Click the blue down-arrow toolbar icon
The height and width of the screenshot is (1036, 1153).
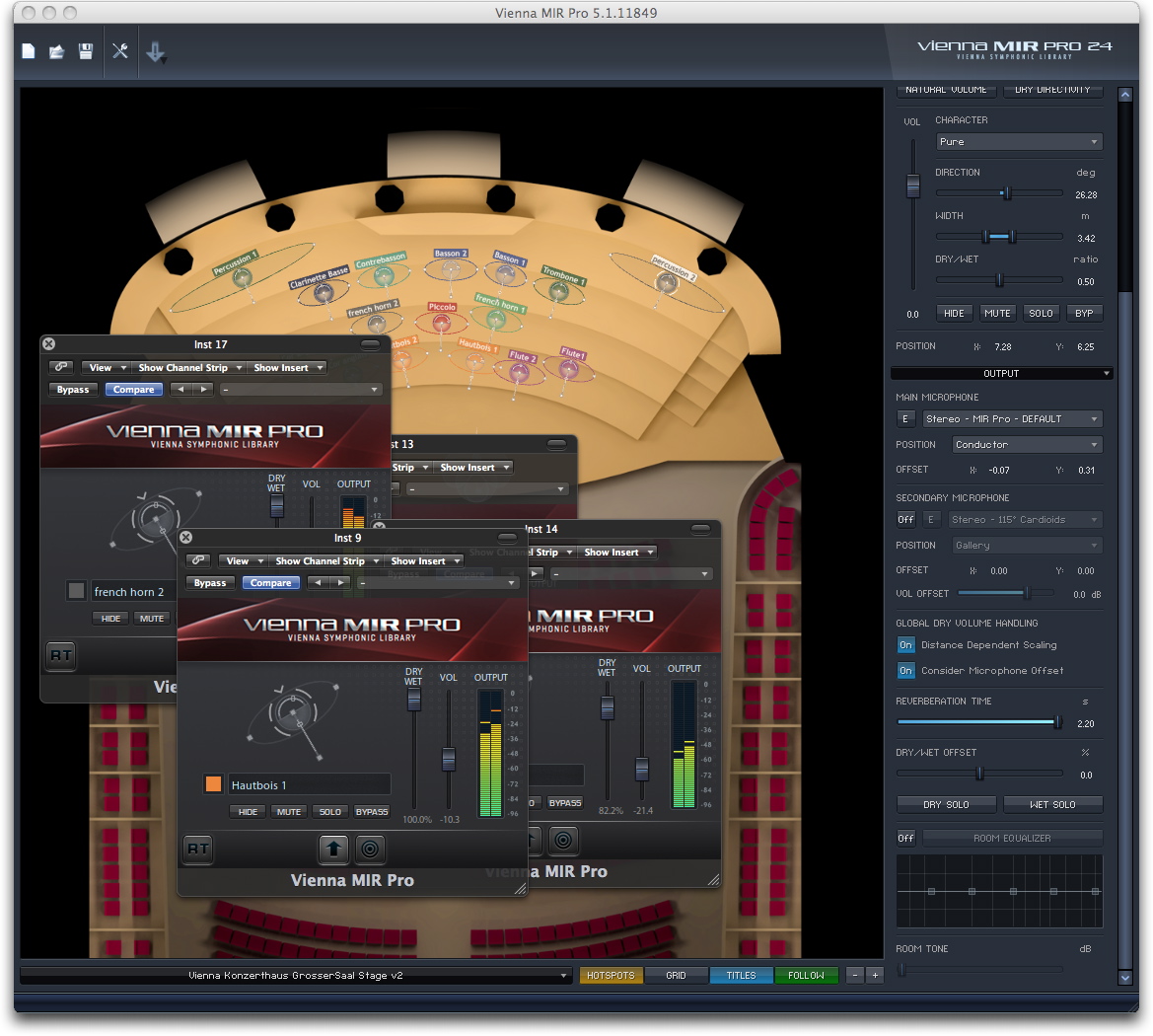click(x=156, y=52)
